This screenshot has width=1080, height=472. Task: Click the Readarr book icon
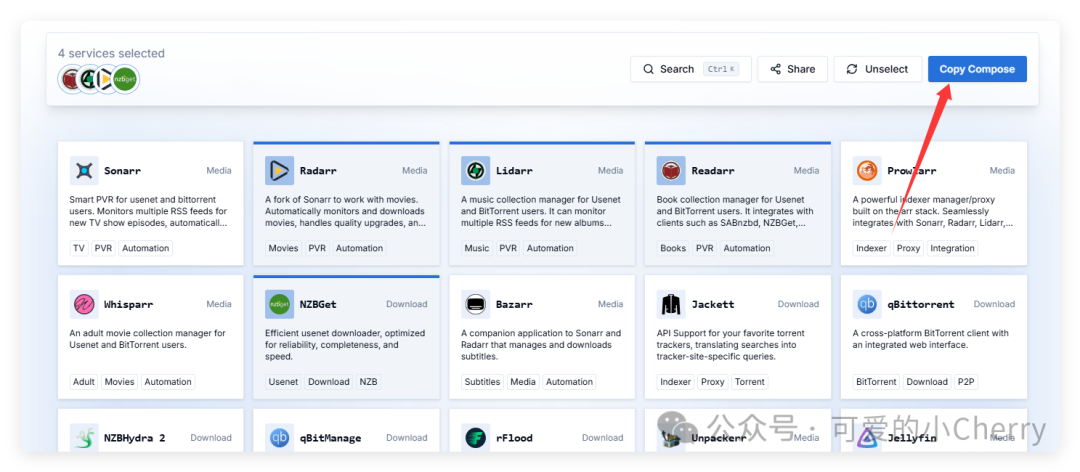pyautogui.click(x=671, y=170)
